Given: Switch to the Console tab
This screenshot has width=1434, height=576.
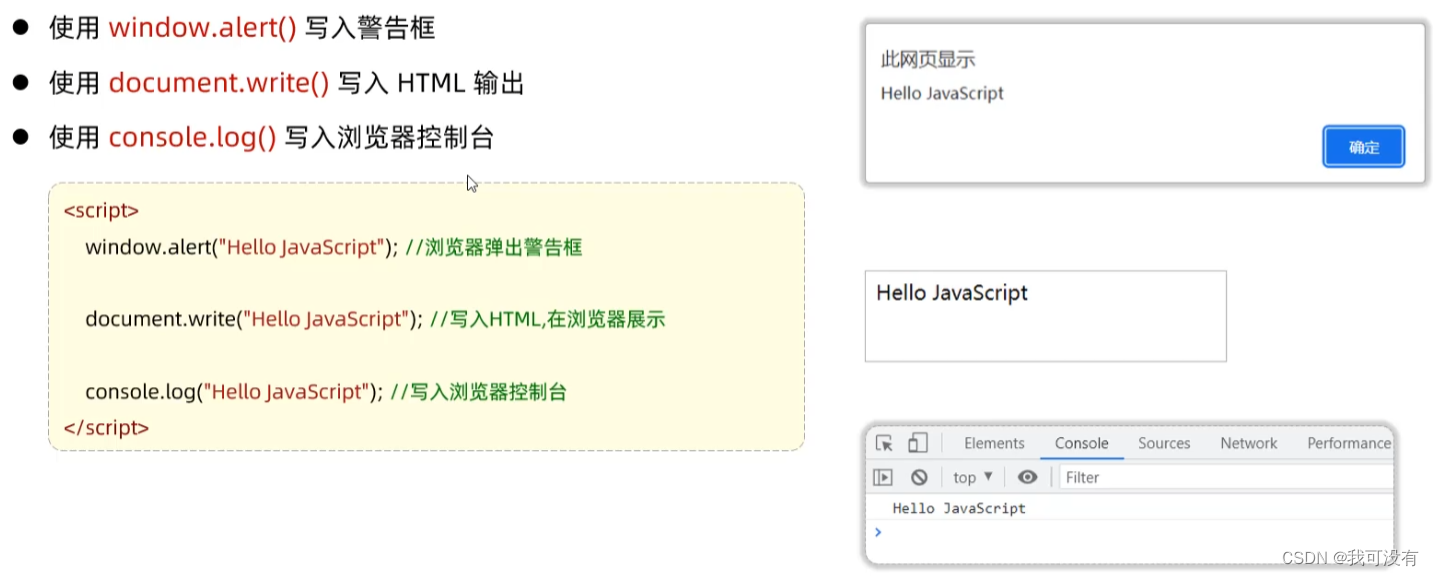Looking at the screenshot, I should pyautogui.click(x=1081, y=443).
